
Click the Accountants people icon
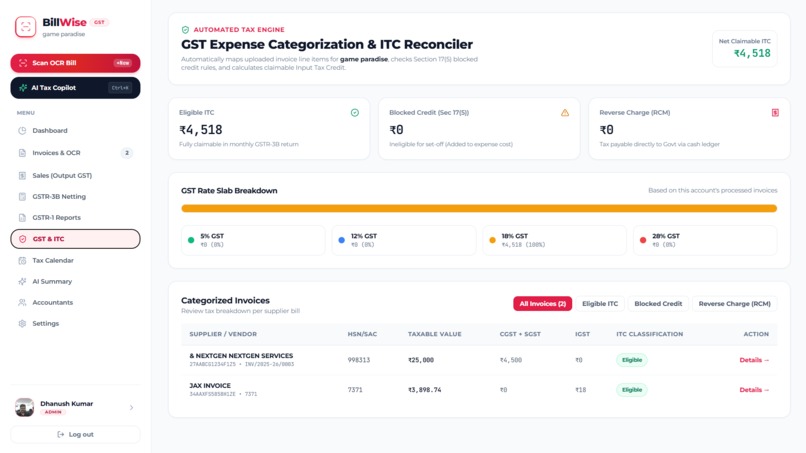point(22,302)
